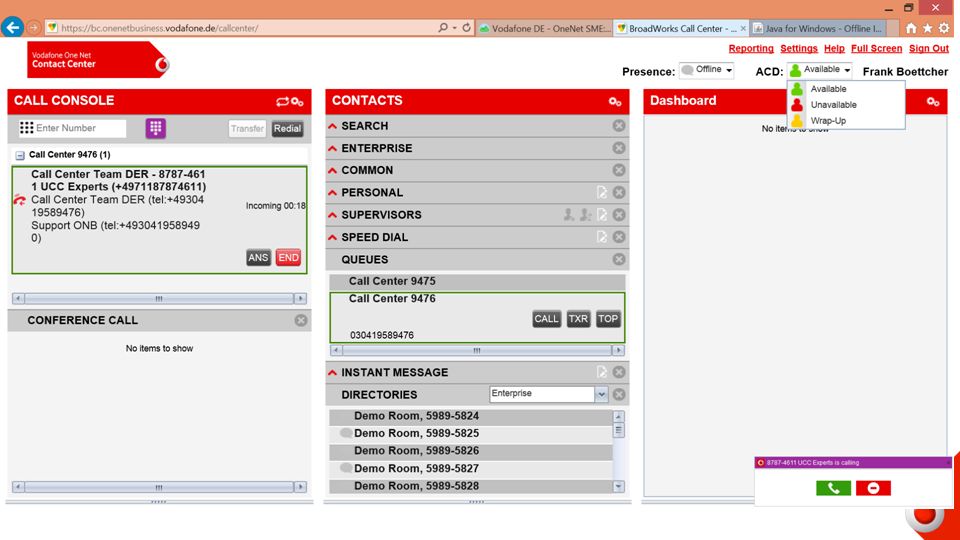Click second supervisor person icon
The height and width of the screenshot is (540, 960).
coord(585,215)
